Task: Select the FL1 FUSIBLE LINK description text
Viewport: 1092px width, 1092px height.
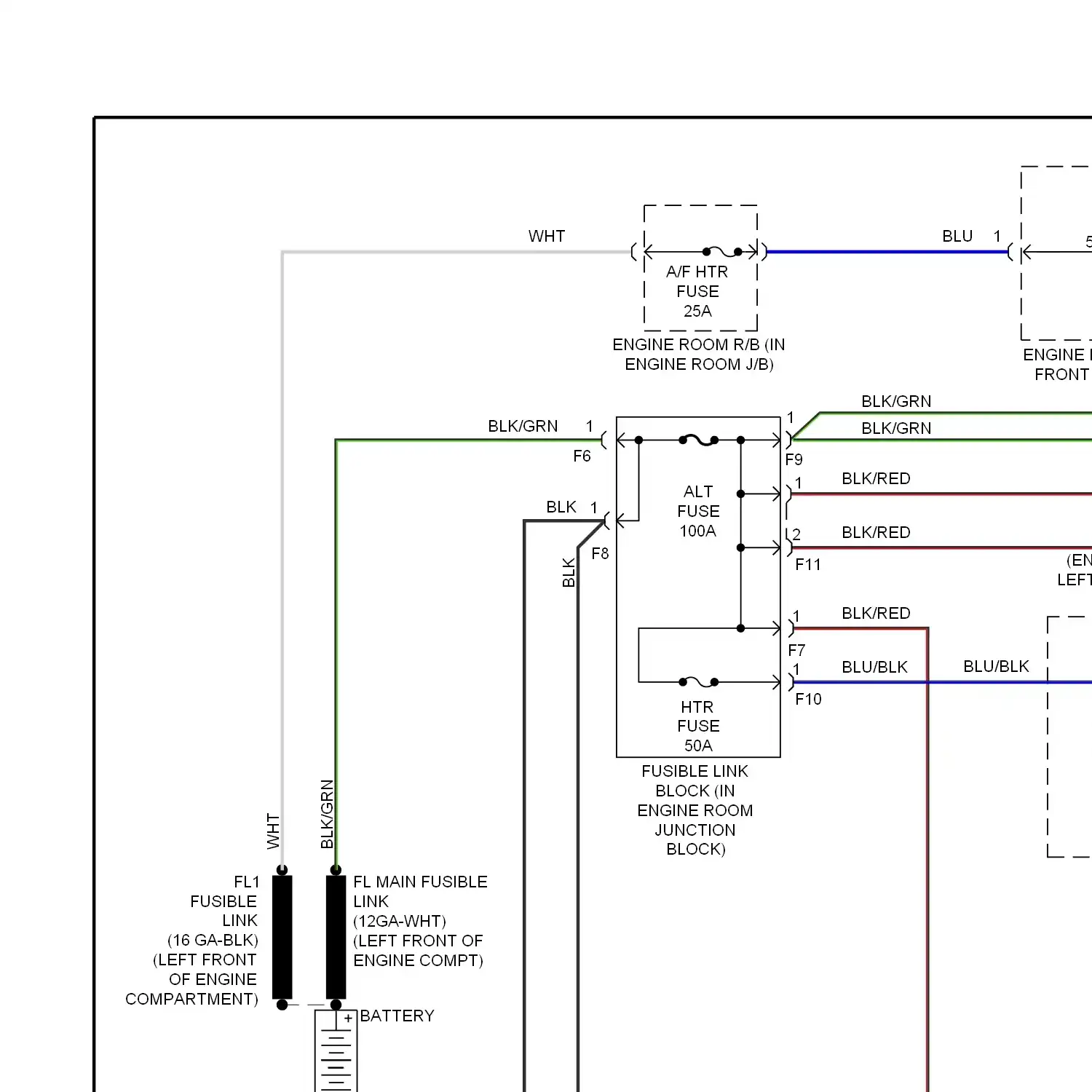Action: (x=192, y=940)
